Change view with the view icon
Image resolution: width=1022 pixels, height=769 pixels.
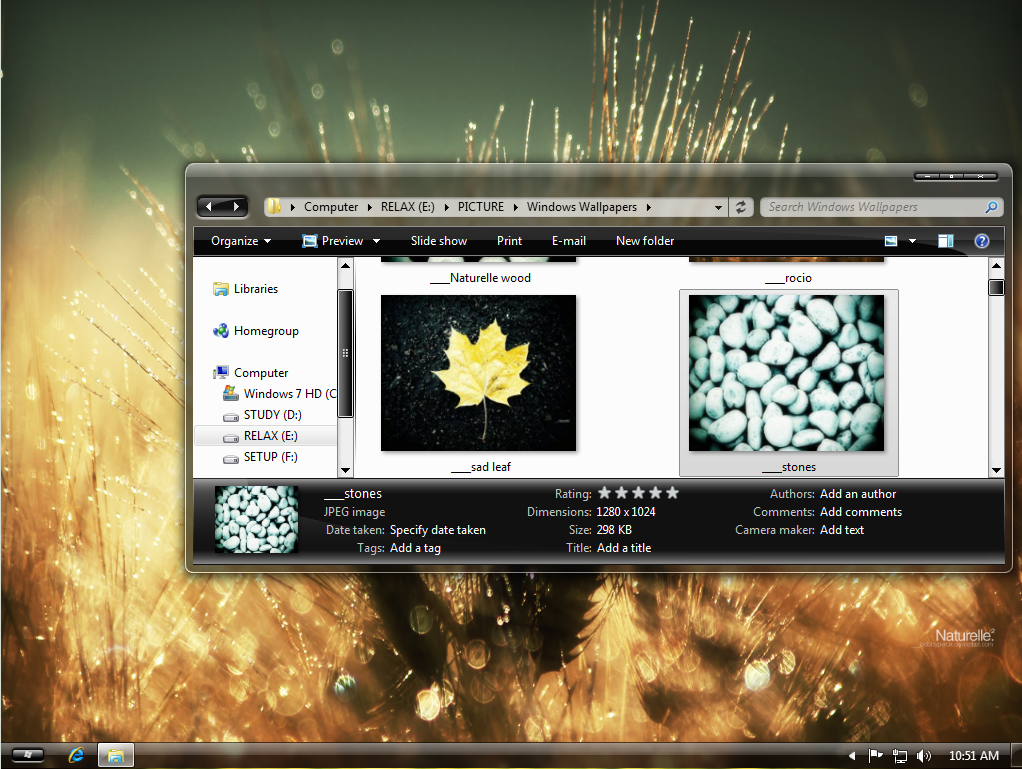[891, 241]
